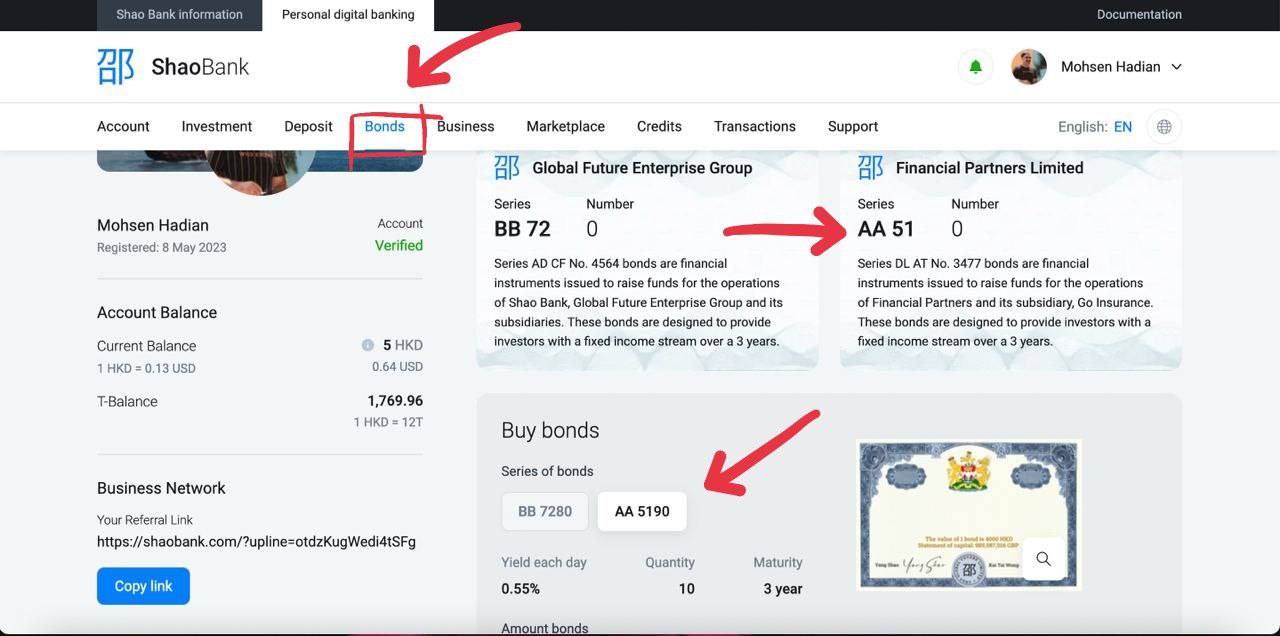
Task: Click the Amount bonds label
Action: tap(545, 628)
